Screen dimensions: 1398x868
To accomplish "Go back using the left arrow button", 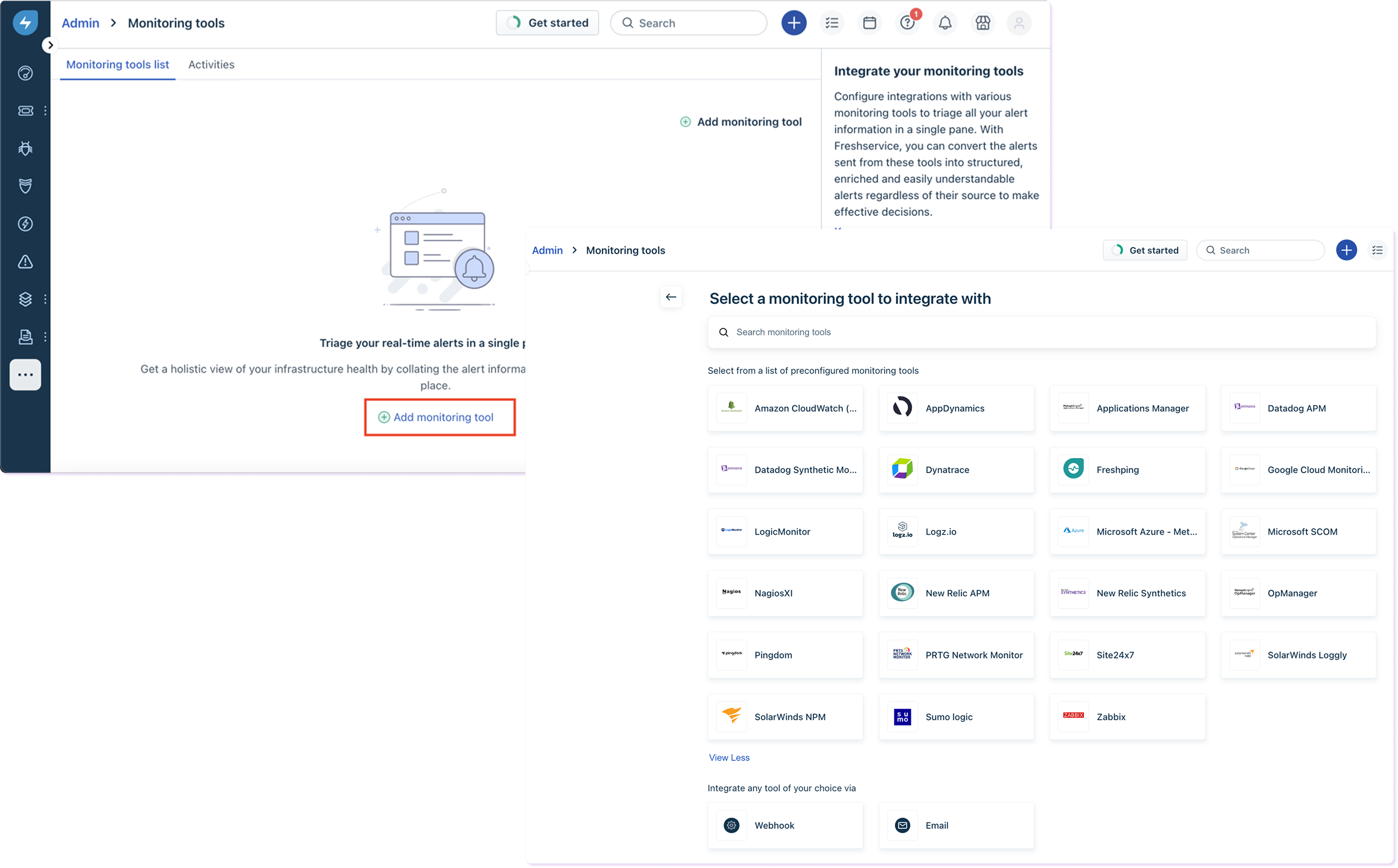I will tap(670, 297).
